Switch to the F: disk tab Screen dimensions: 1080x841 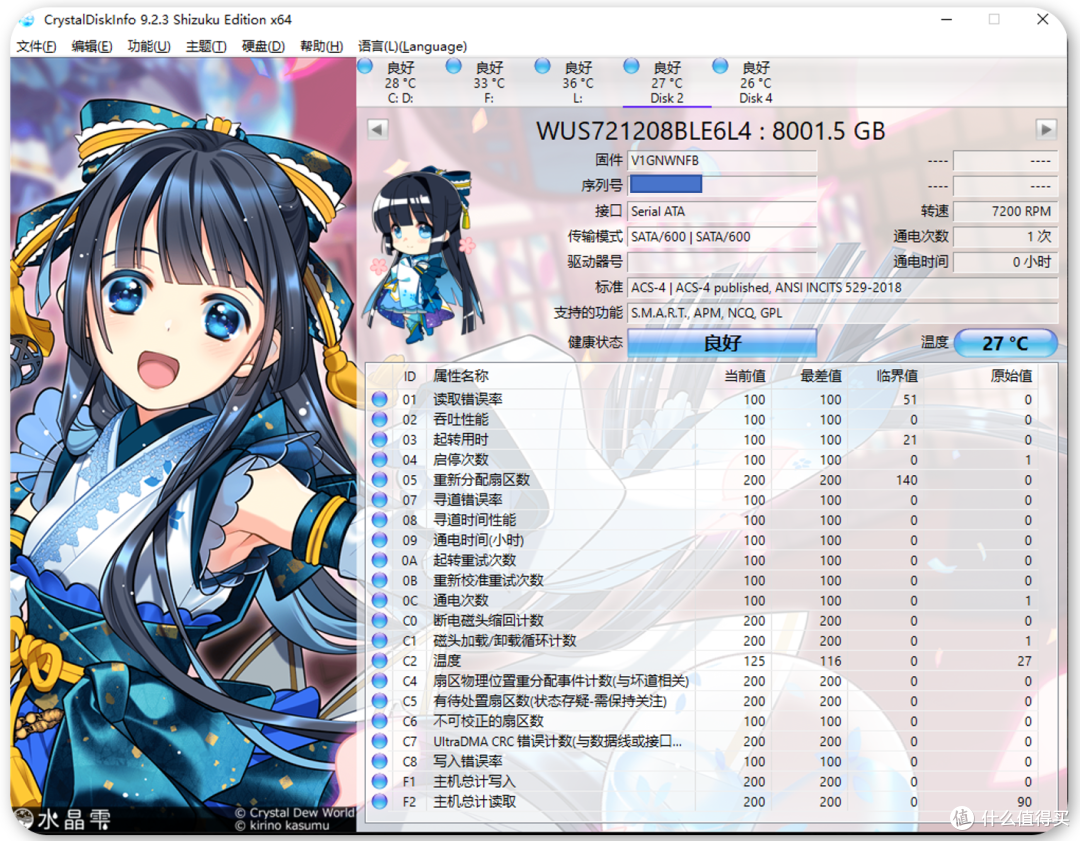(489, 82)
